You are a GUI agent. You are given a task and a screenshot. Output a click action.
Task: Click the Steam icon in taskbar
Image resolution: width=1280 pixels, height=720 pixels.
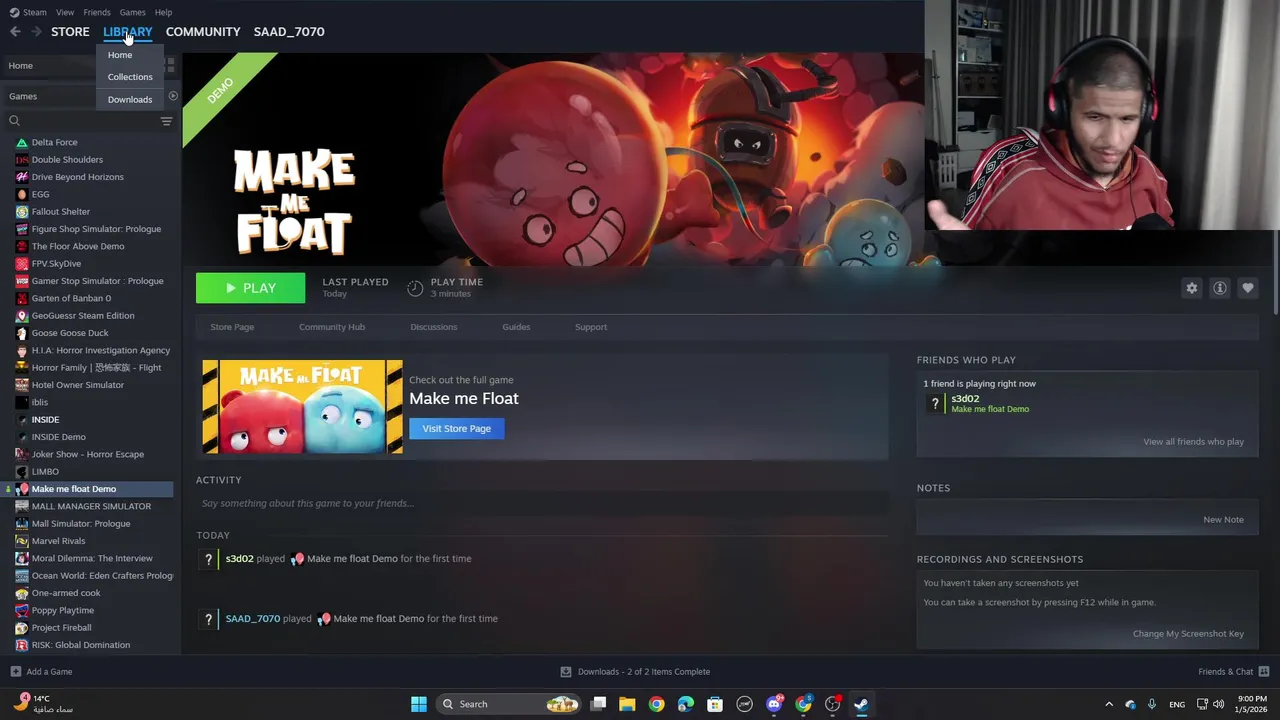pyautogui.click(x=861, y=704)
